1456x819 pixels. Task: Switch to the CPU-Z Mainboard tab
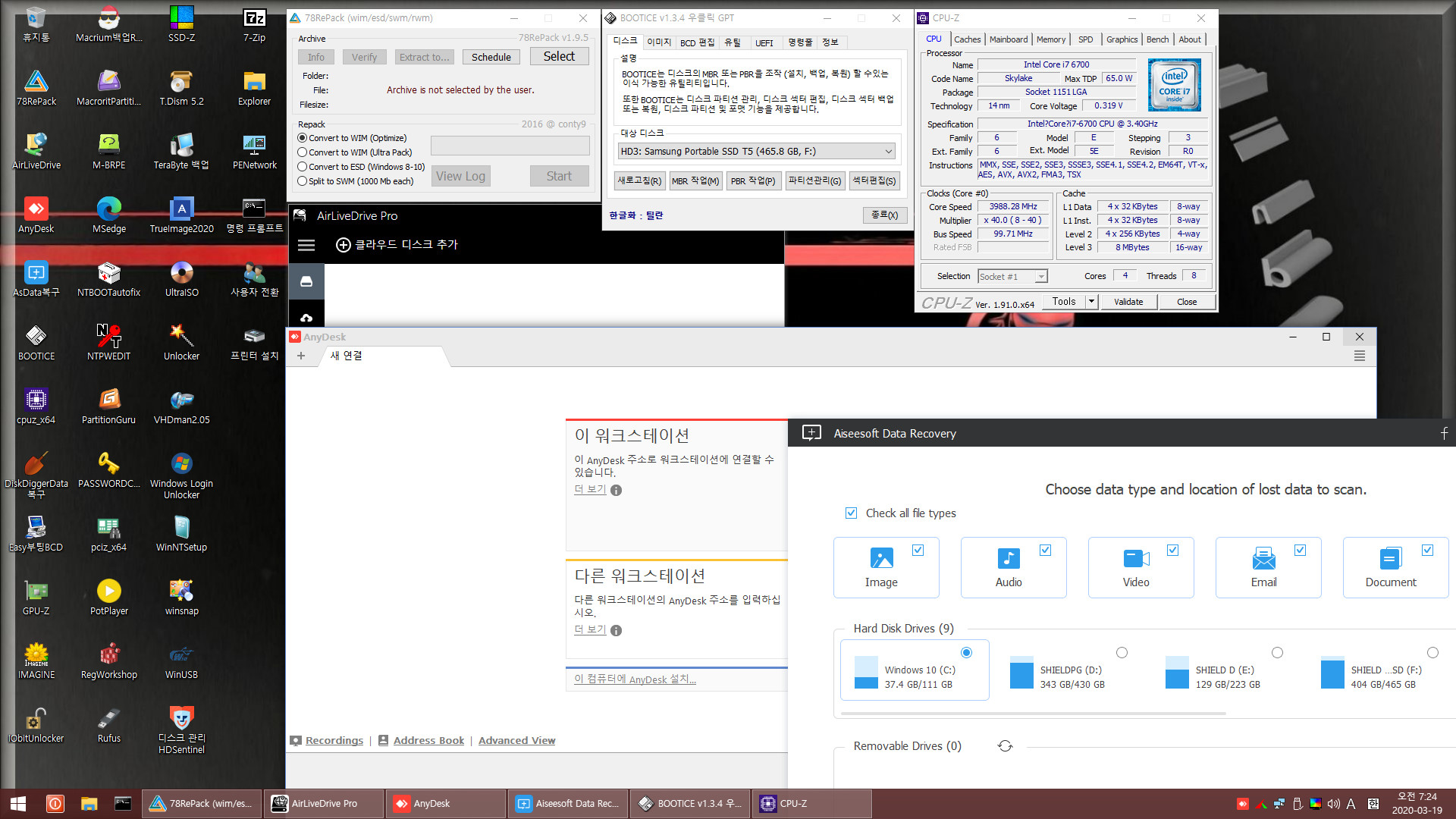[1009, 39]
